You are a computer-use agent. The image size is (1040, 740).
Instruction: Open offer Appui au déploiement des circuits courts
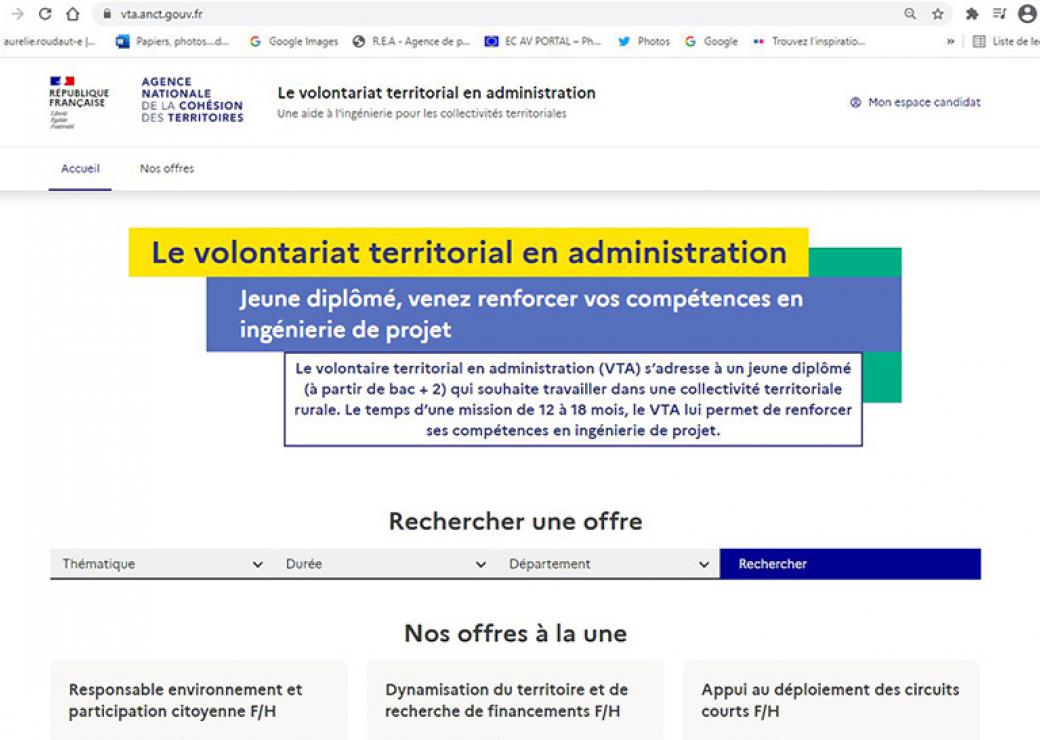(830, 700)
